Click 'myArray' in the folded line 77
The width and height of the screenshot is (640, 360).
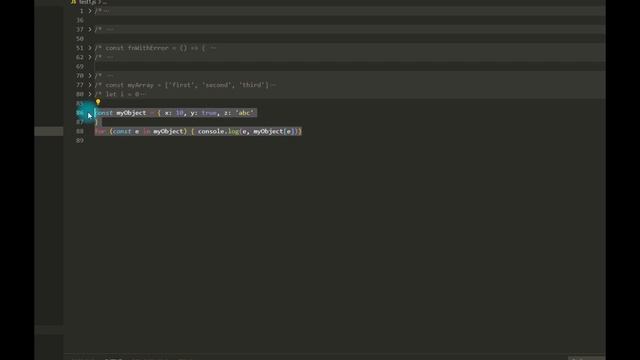click(x=140, y=85)
